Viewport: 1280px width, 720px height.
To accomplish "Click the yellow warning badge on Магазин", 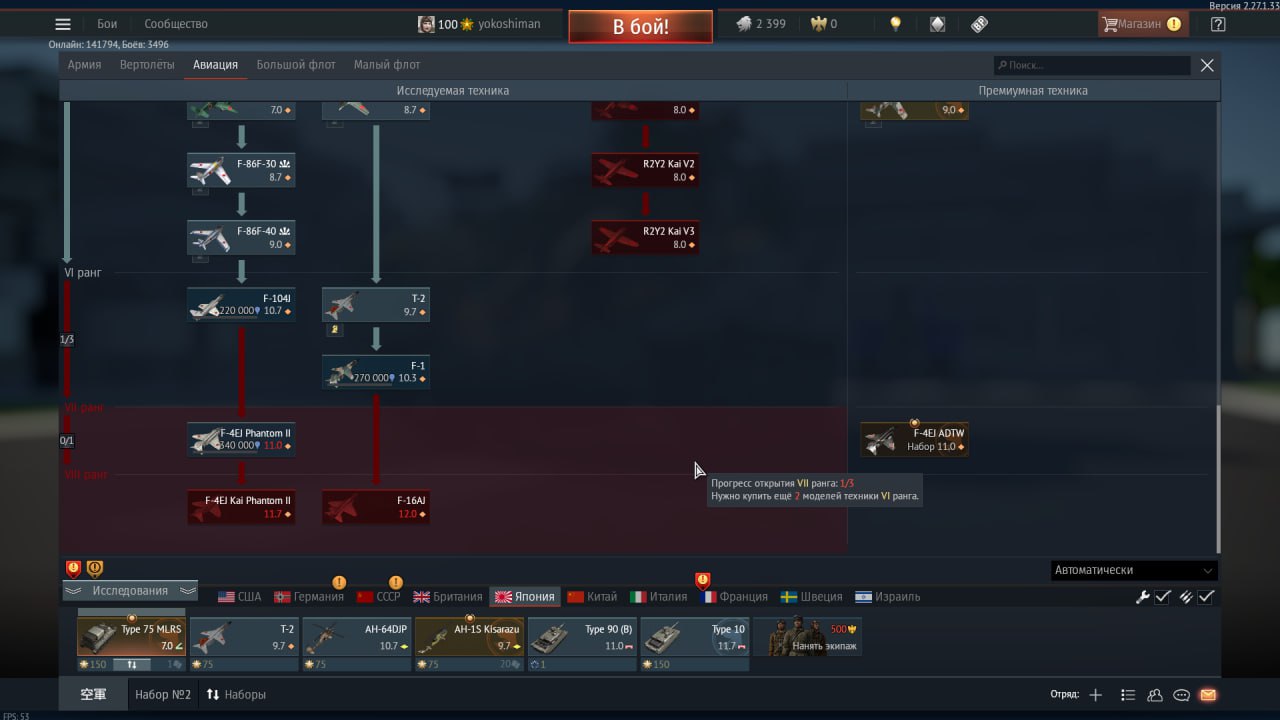I will click(x=1174, y=24).
